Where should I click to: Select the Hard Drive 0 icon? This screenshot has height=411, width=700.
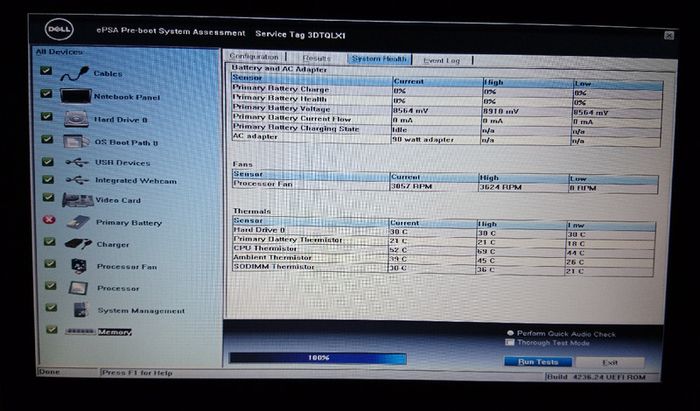click(76, 119)
